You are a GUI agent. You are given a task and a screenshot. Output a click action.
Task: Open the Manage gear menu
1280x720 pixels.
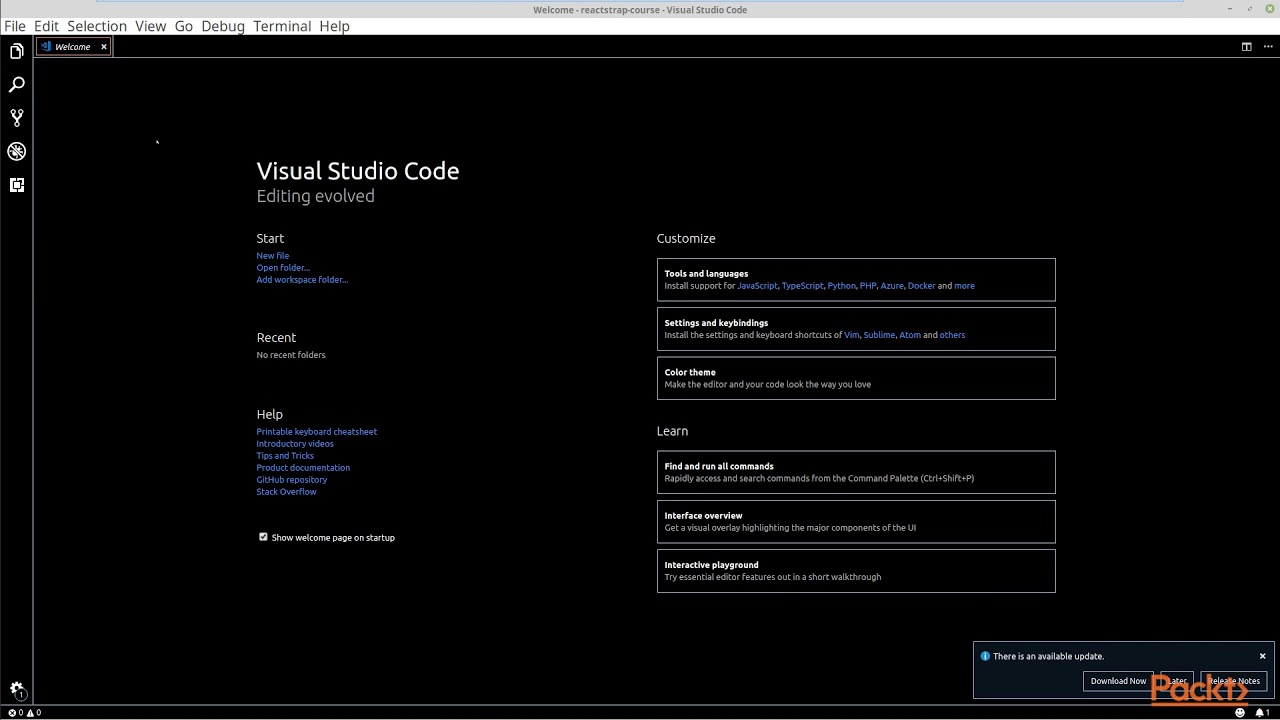pyautogui.click(x=16, y=690)
